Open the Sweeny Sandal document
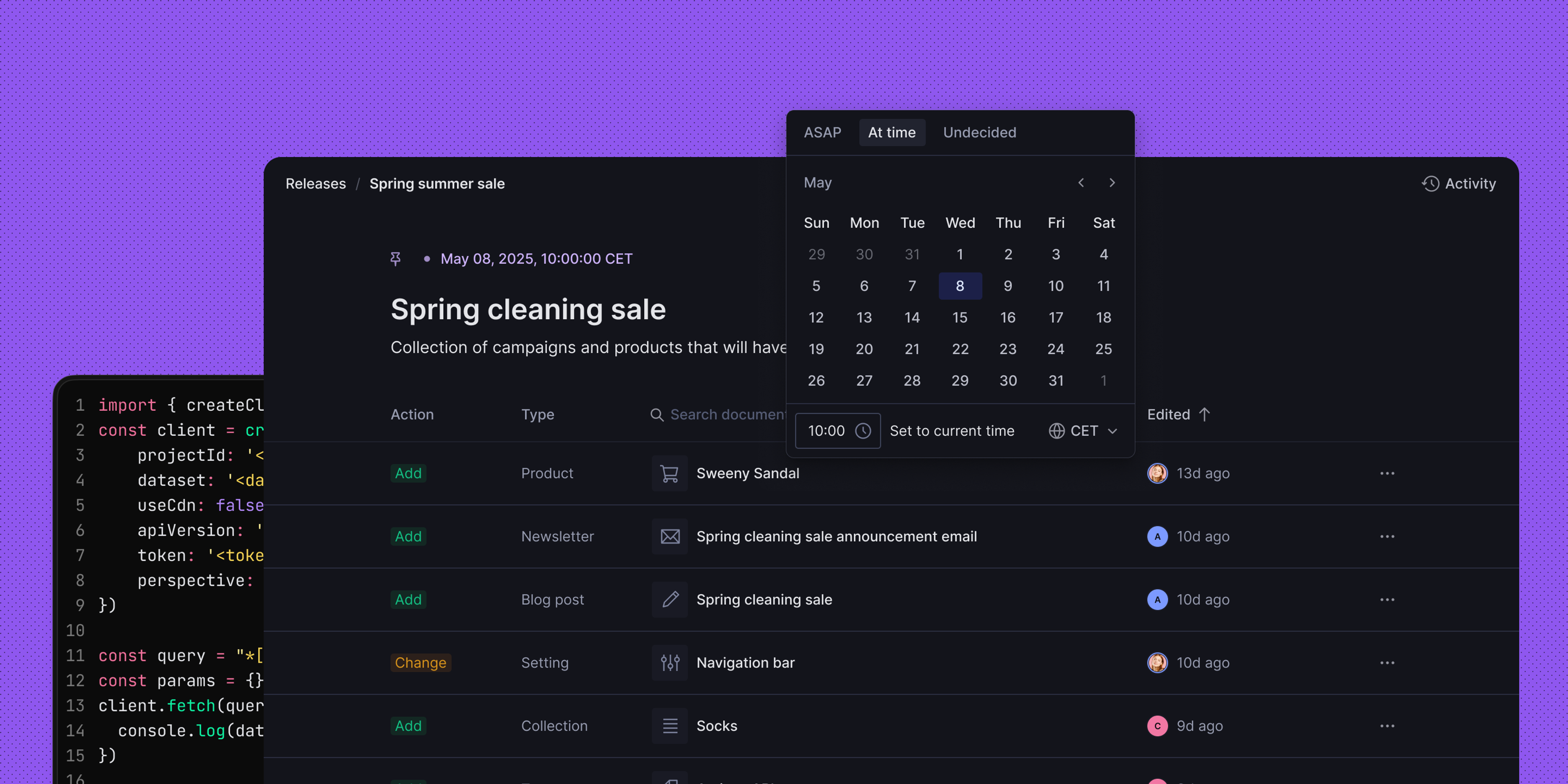1568x784 pixels. click(x=748, y=473)
